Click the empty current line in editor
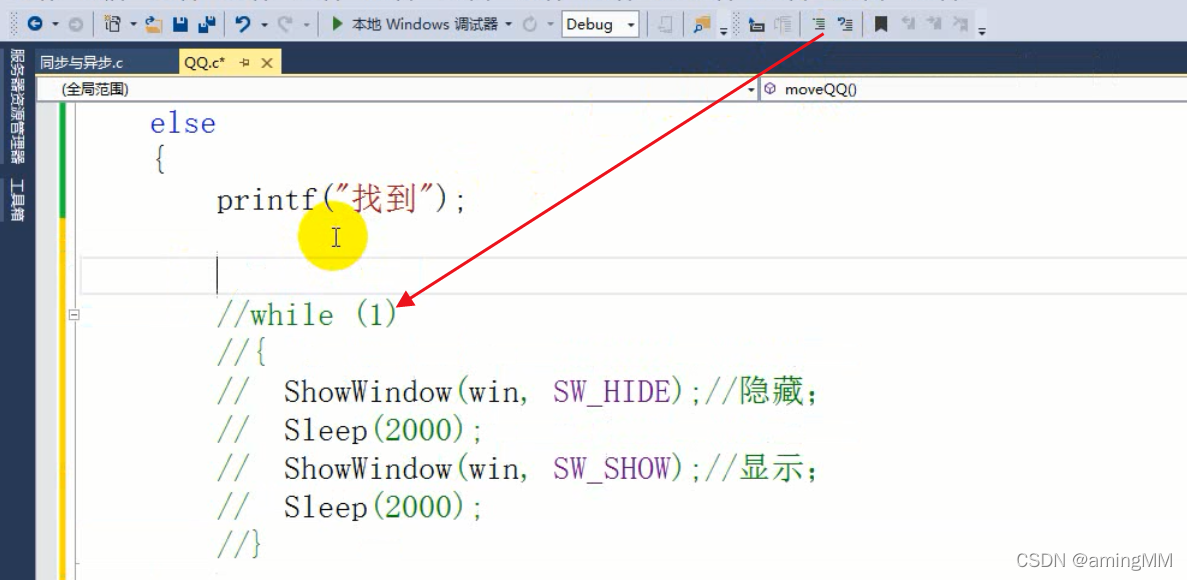 pos(633,275)
